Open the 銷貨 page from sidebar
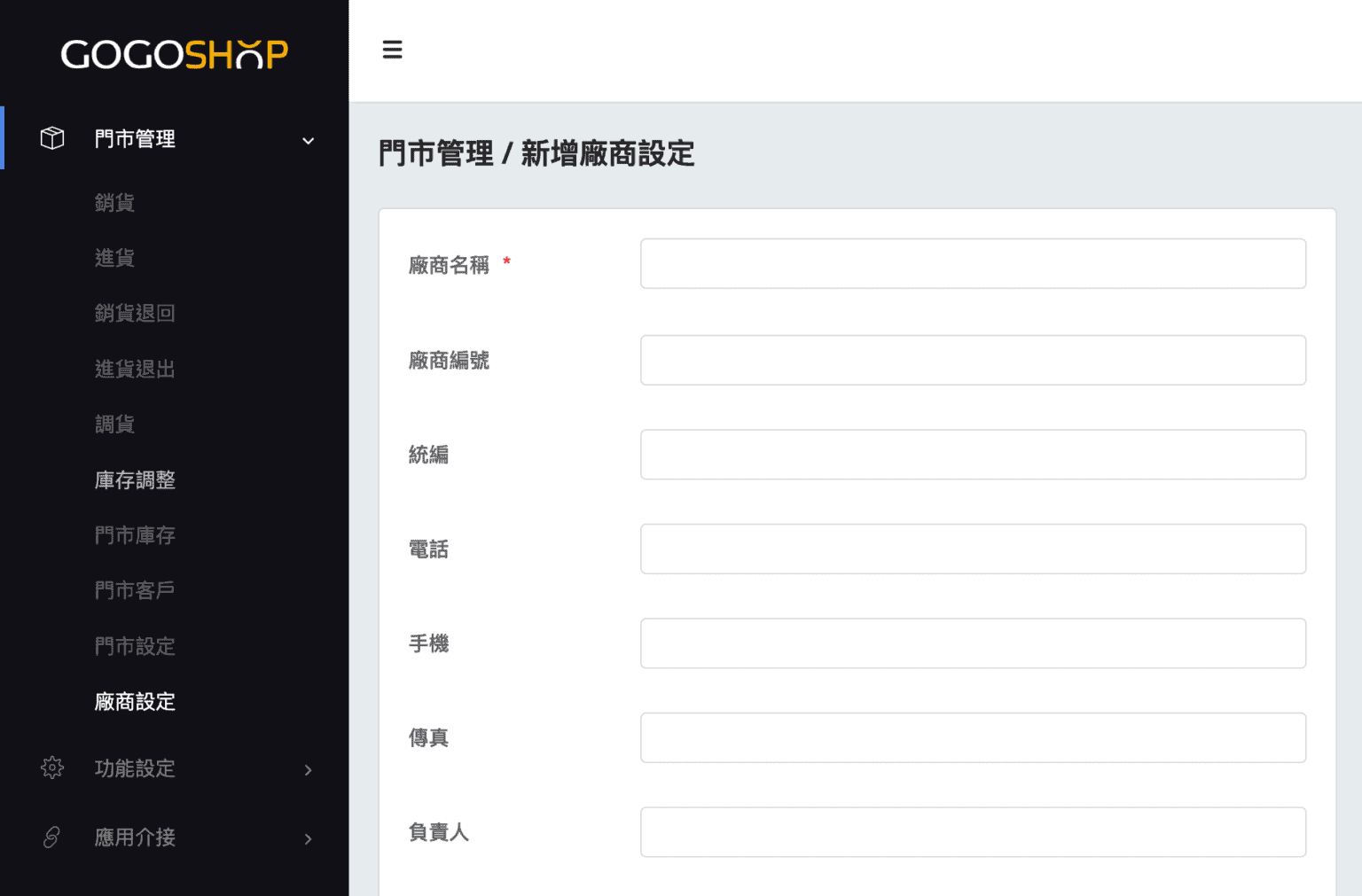Viewport: 1362px width, 896px height. pos(115,202)
